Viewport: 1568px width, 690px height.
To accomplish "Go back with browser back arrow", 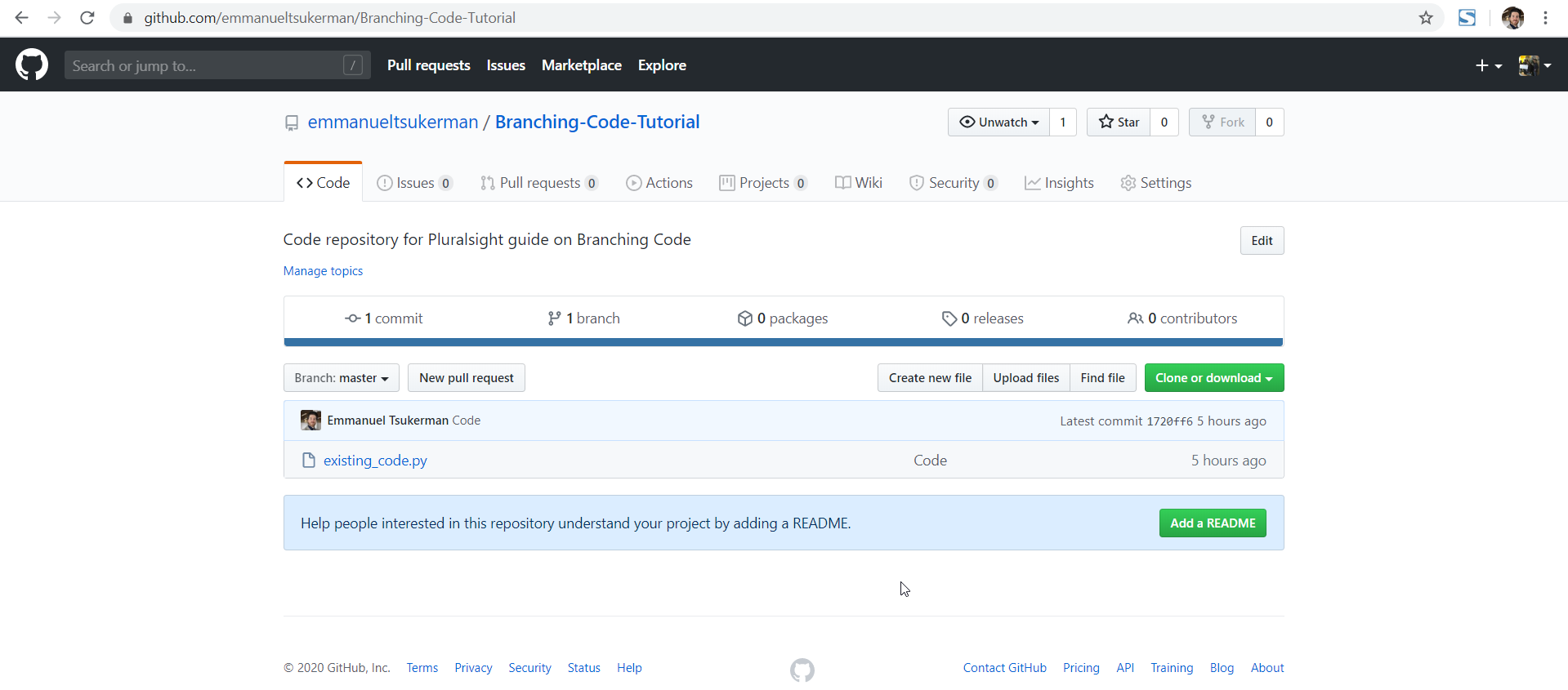I will tap(22, 18).
